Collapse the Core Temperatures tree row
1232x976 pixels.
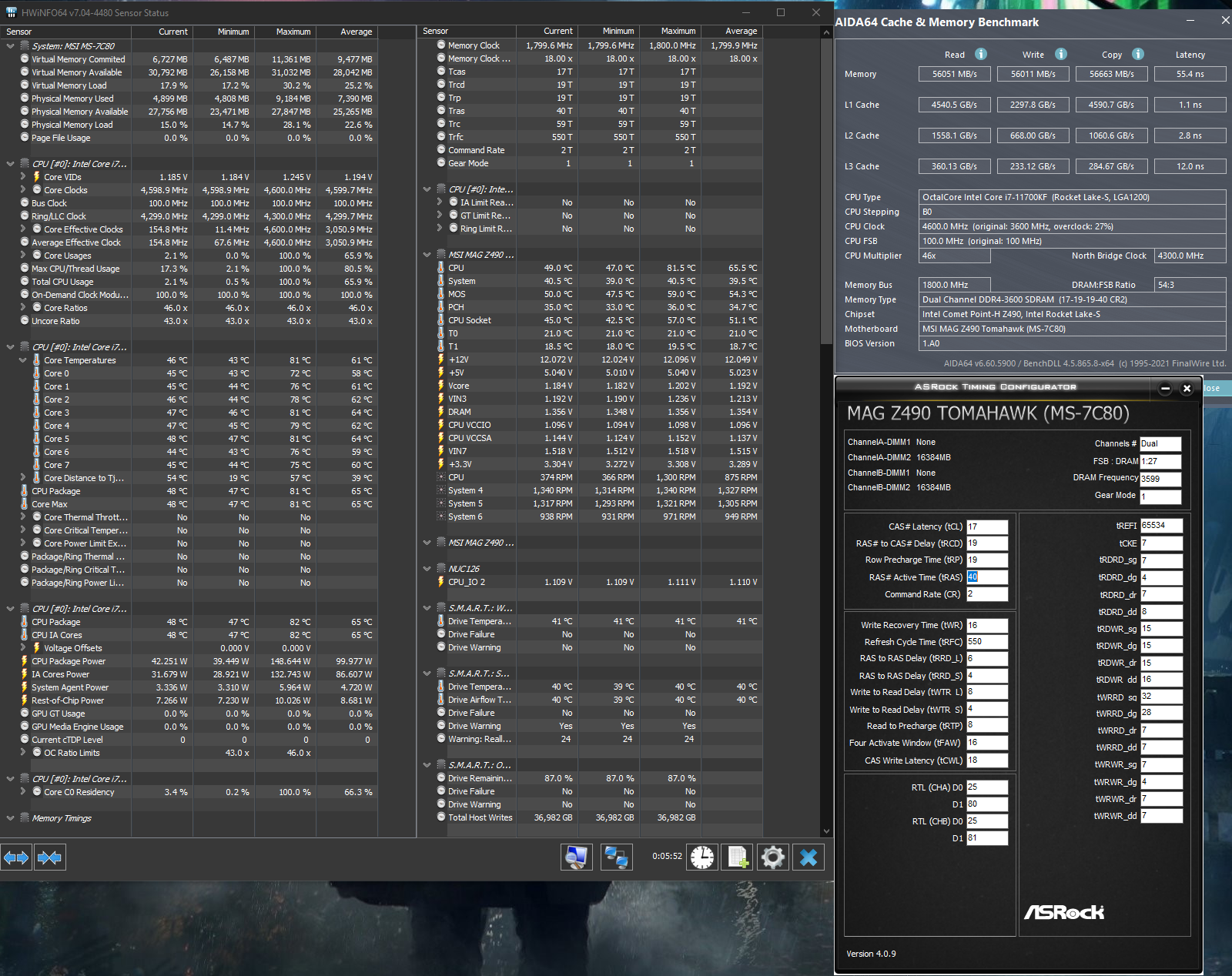point(23,360)
